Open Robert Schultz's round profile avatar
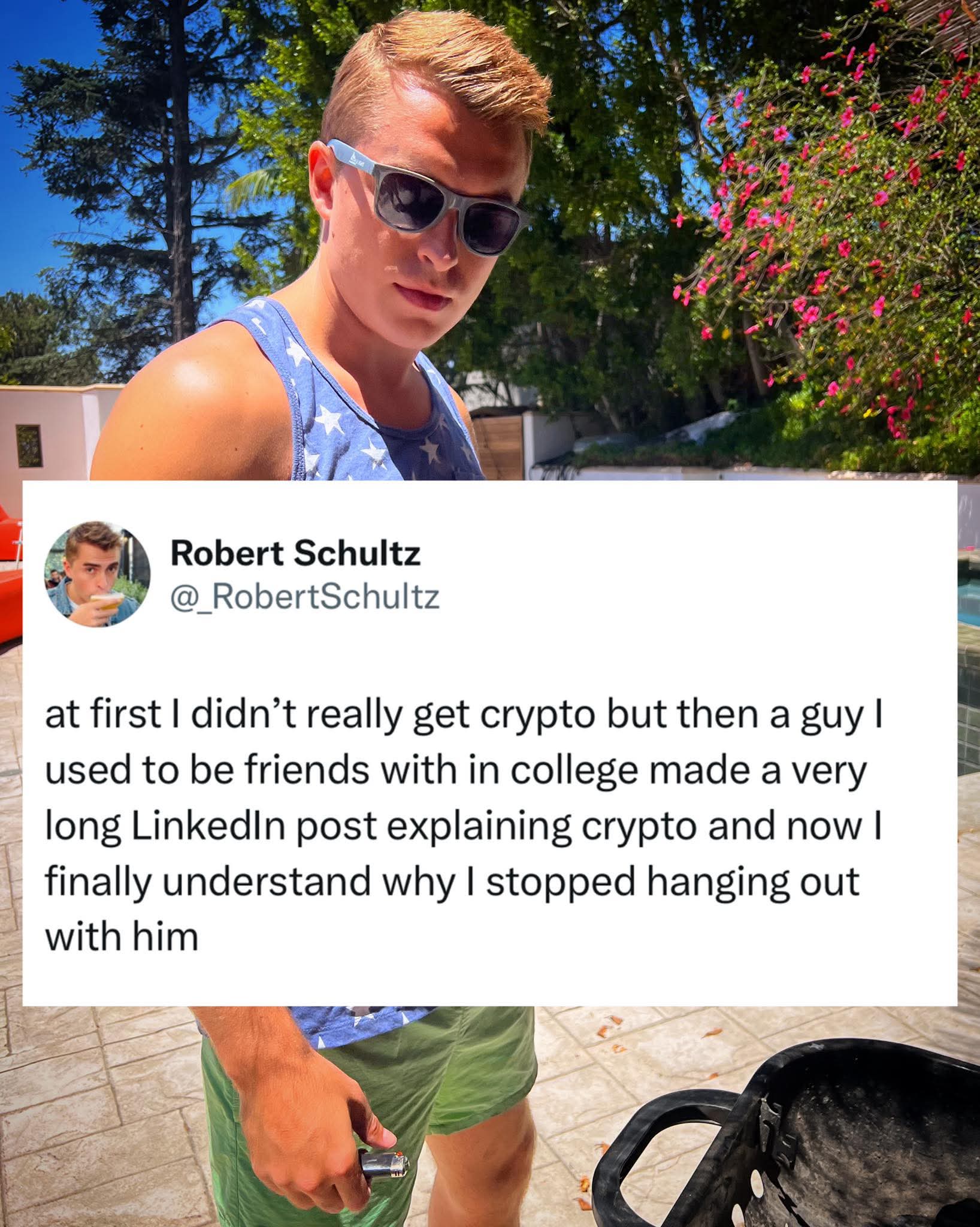980x1227 pixels. coord(96,573)
